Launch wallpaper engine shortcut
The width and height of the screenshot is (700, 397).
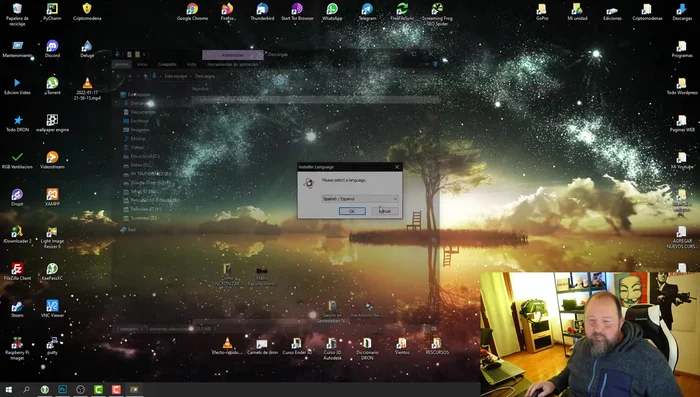pyautogui.click(x=52, y=124)
